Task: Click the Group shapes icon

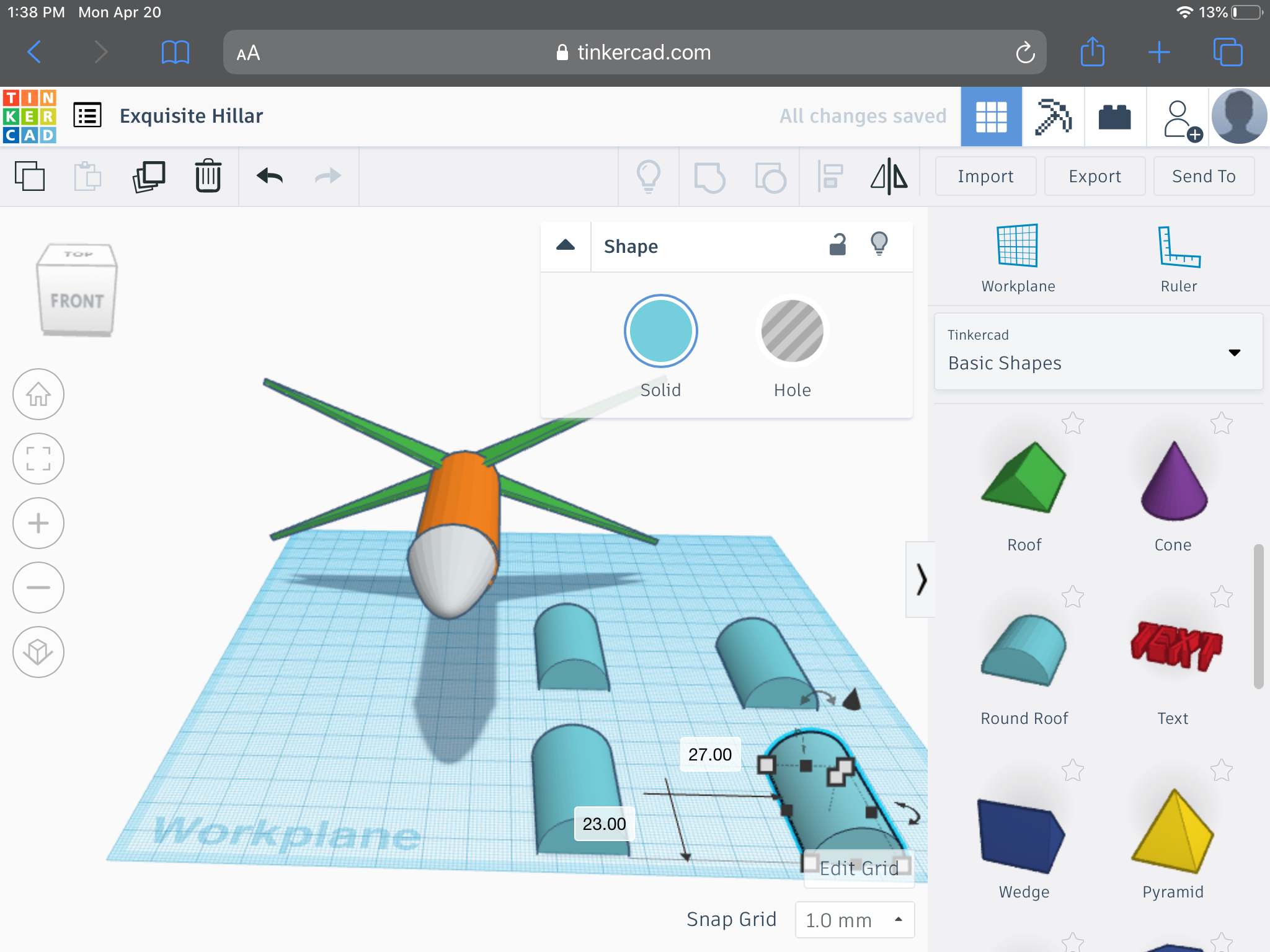Action: 709,177
